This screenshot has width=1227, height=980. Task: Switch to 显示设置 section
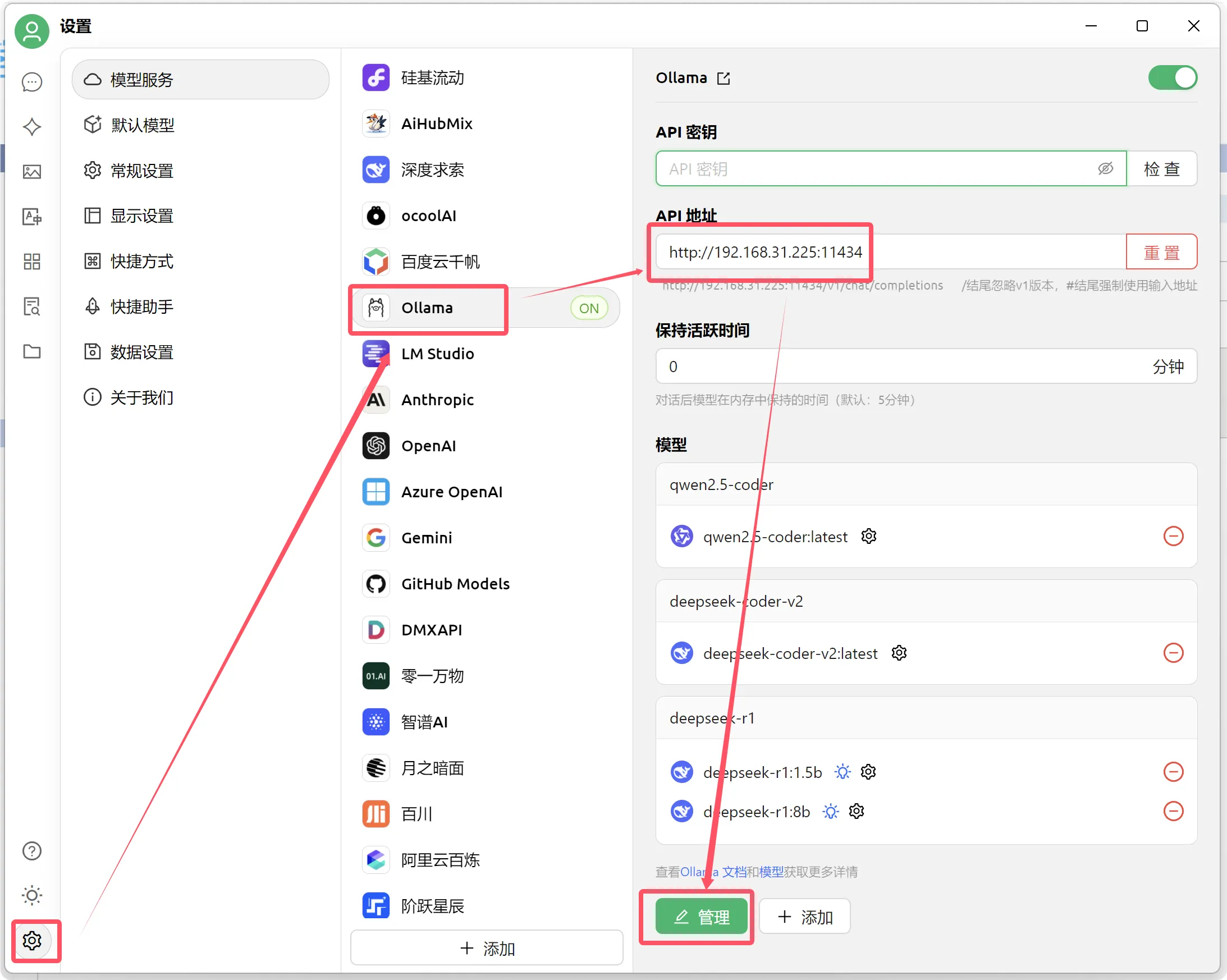[x=141, y=216]
